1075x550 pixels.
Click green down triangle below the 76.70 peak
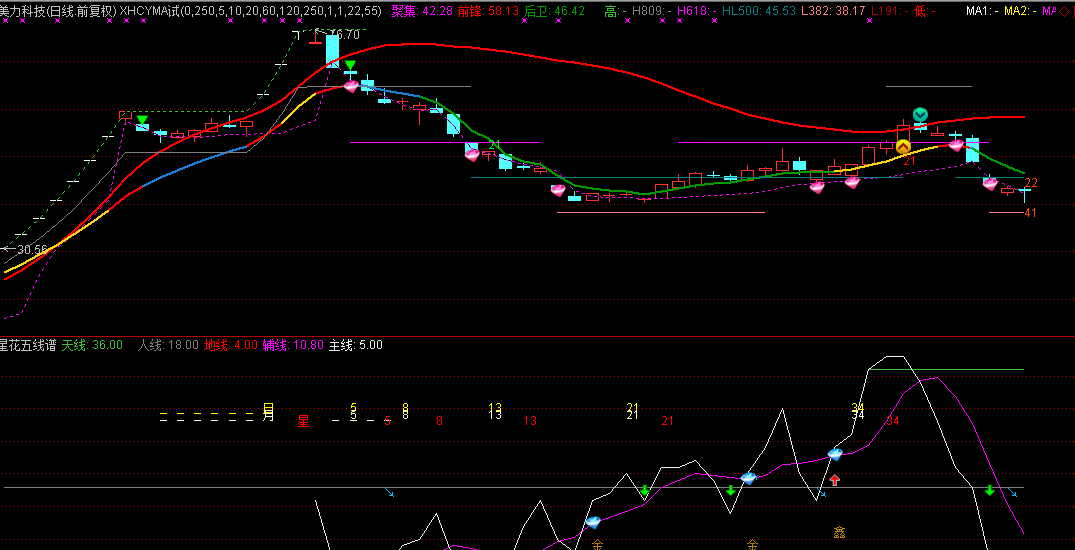pyautogui.click(x=350, y=66)
